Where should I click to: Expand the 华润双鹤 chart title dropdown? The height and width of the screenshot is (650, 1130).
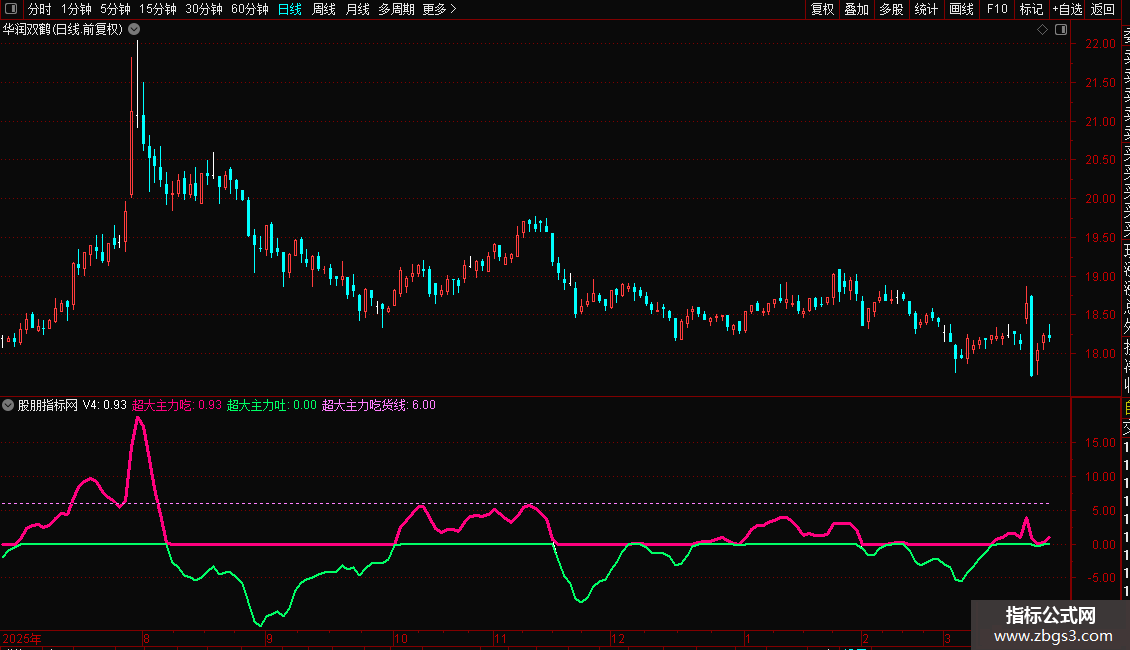(134, 30)
